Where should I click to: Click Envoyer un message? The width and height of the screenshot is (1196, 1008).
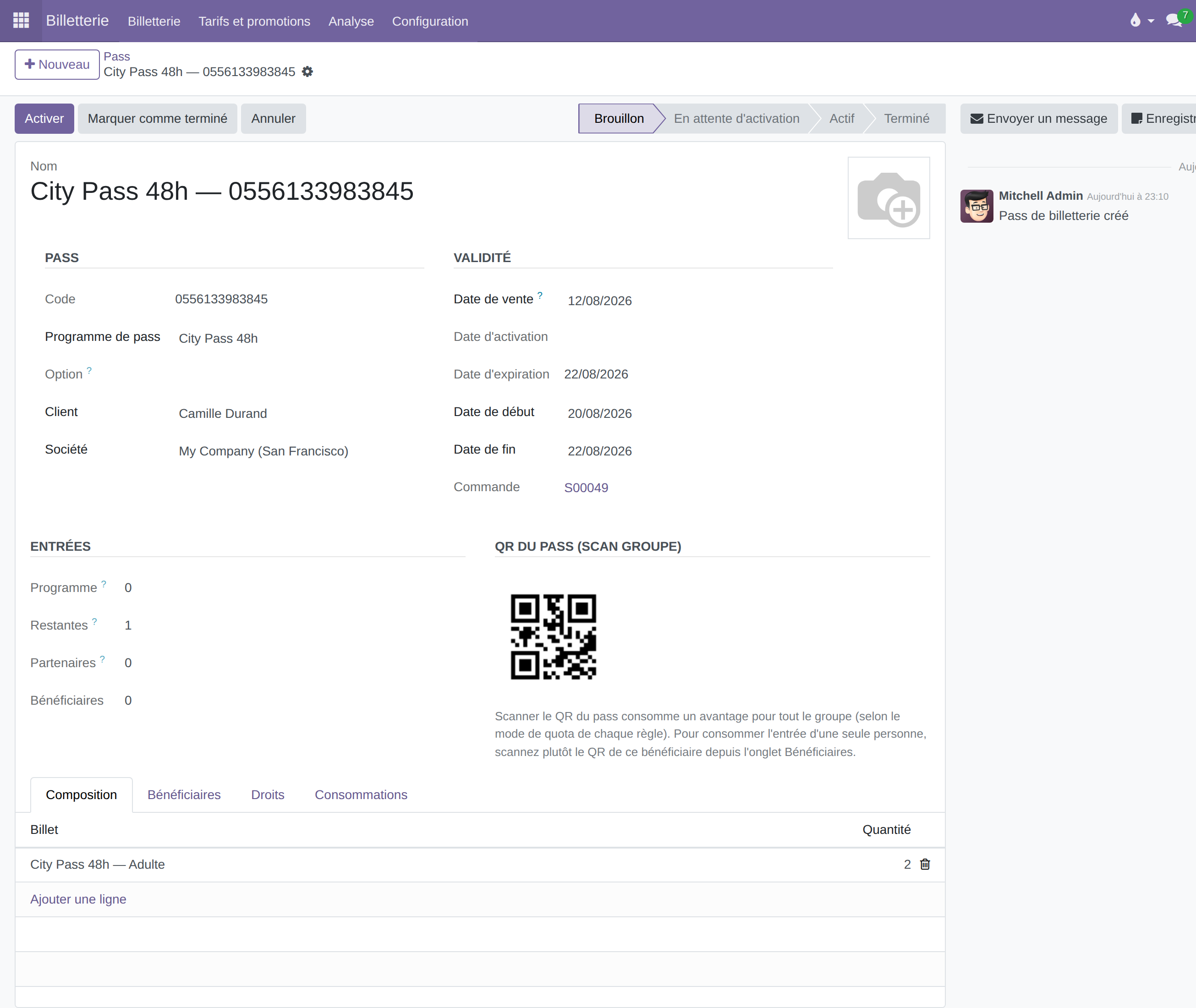click(1038, 119)
